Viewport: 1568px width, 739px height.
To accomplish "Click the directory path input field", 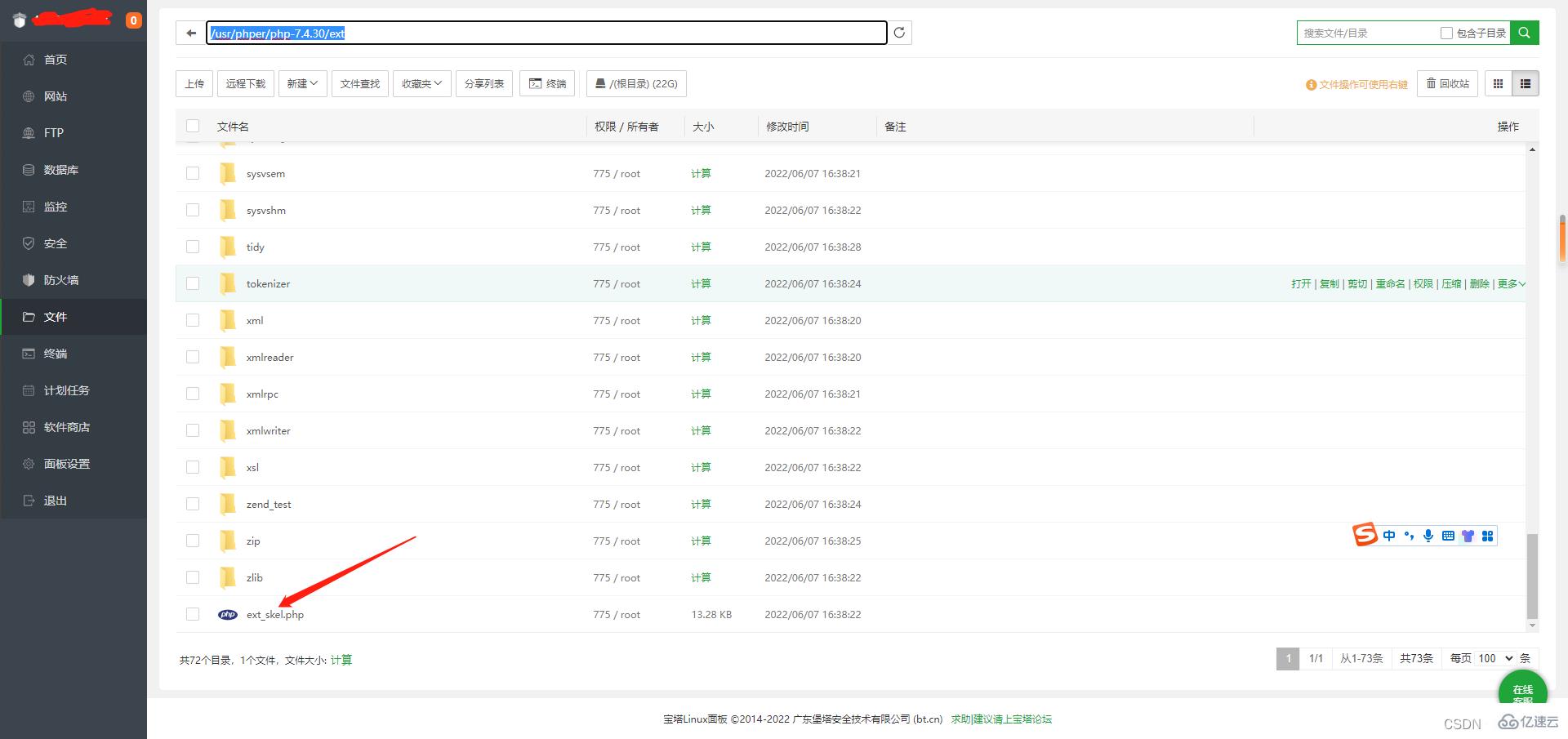I will 546,33.
